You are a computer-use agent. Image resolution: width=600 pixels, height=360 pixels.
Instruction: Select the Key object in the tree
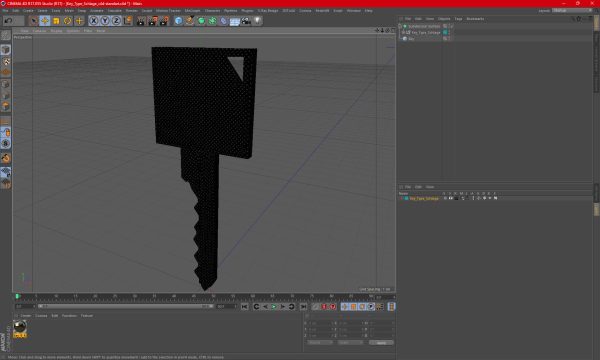[411, 39]
